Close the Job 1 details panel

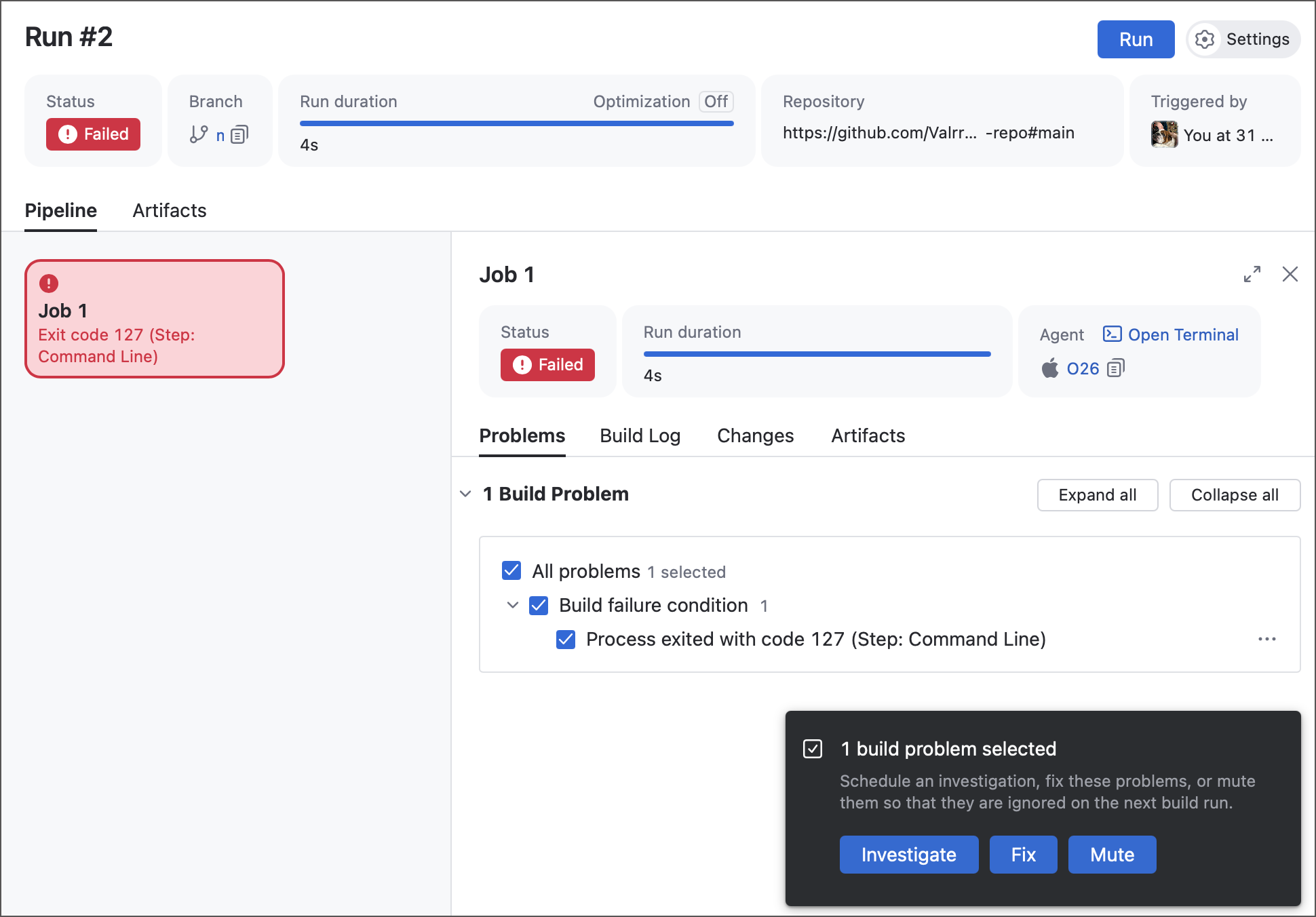(1290, 274)
